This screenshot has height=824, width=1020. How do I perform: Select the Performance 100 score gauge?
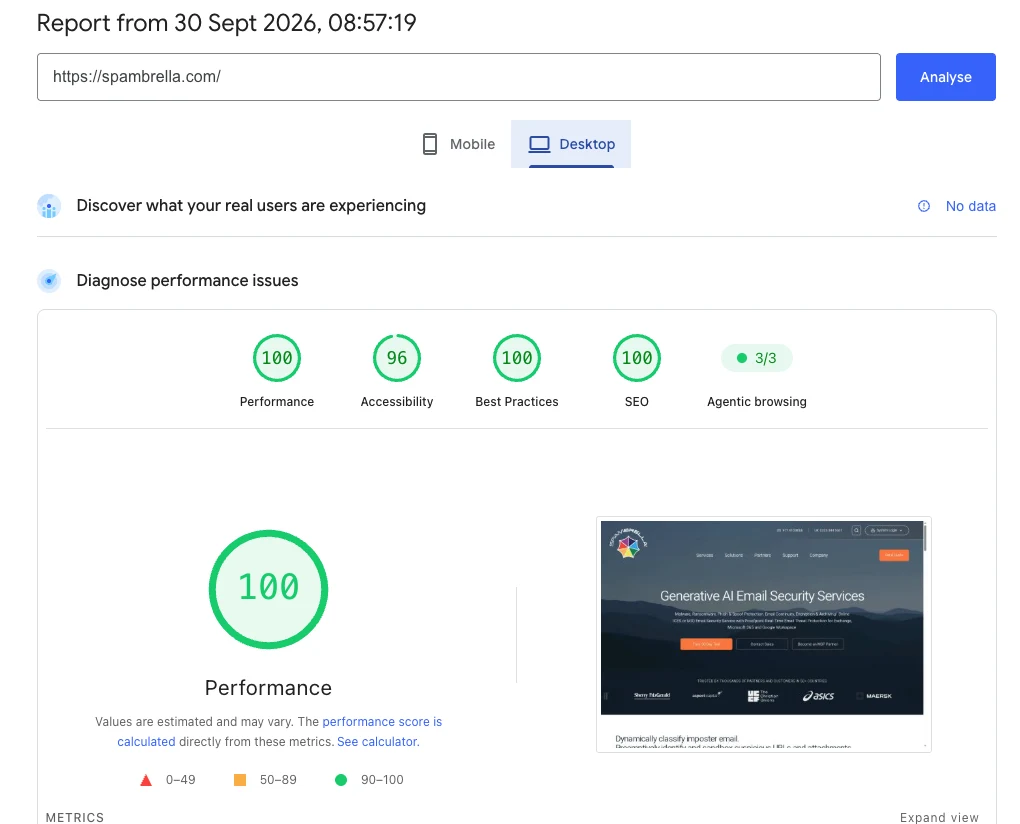pyautogui.click(x=277, y=358)
